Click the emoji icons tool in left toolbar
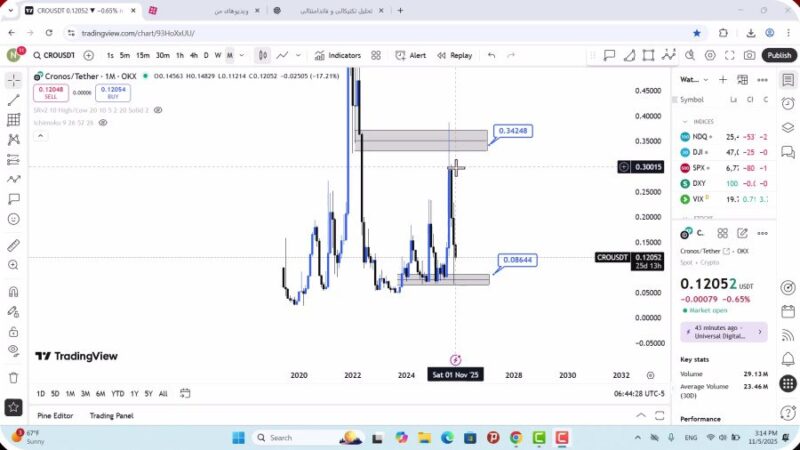The width and height of the screenshot is (800, 450). pos(13,218)
